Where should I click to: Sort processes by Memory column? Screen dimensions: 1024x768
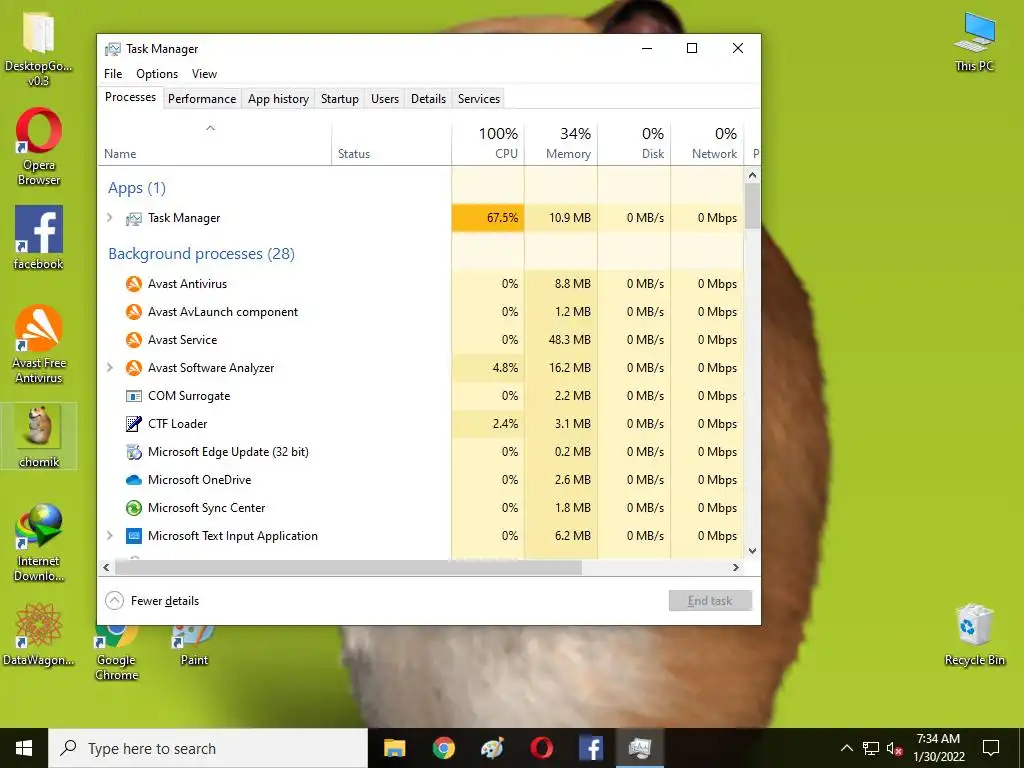561,143
